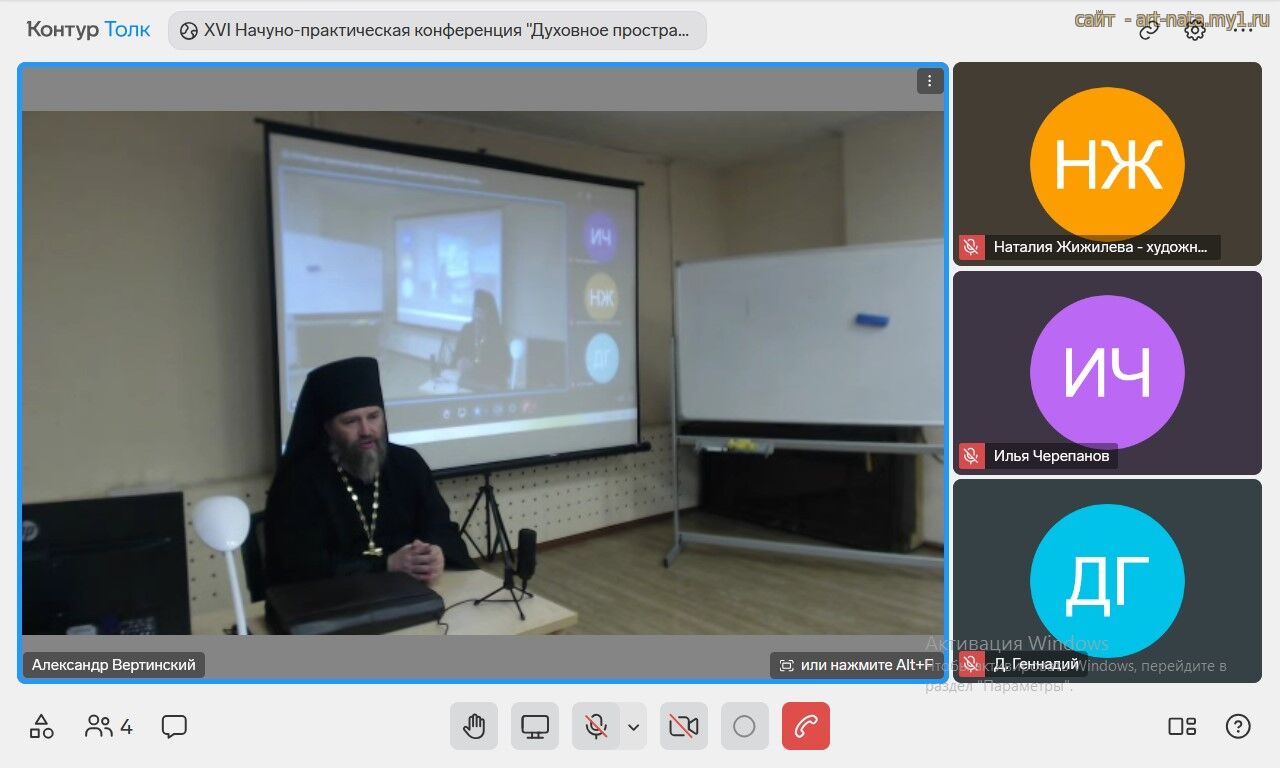Copy the conference link via chain icon
The height and width of the screenshot is (768, 1280).
click(1149, 30)
